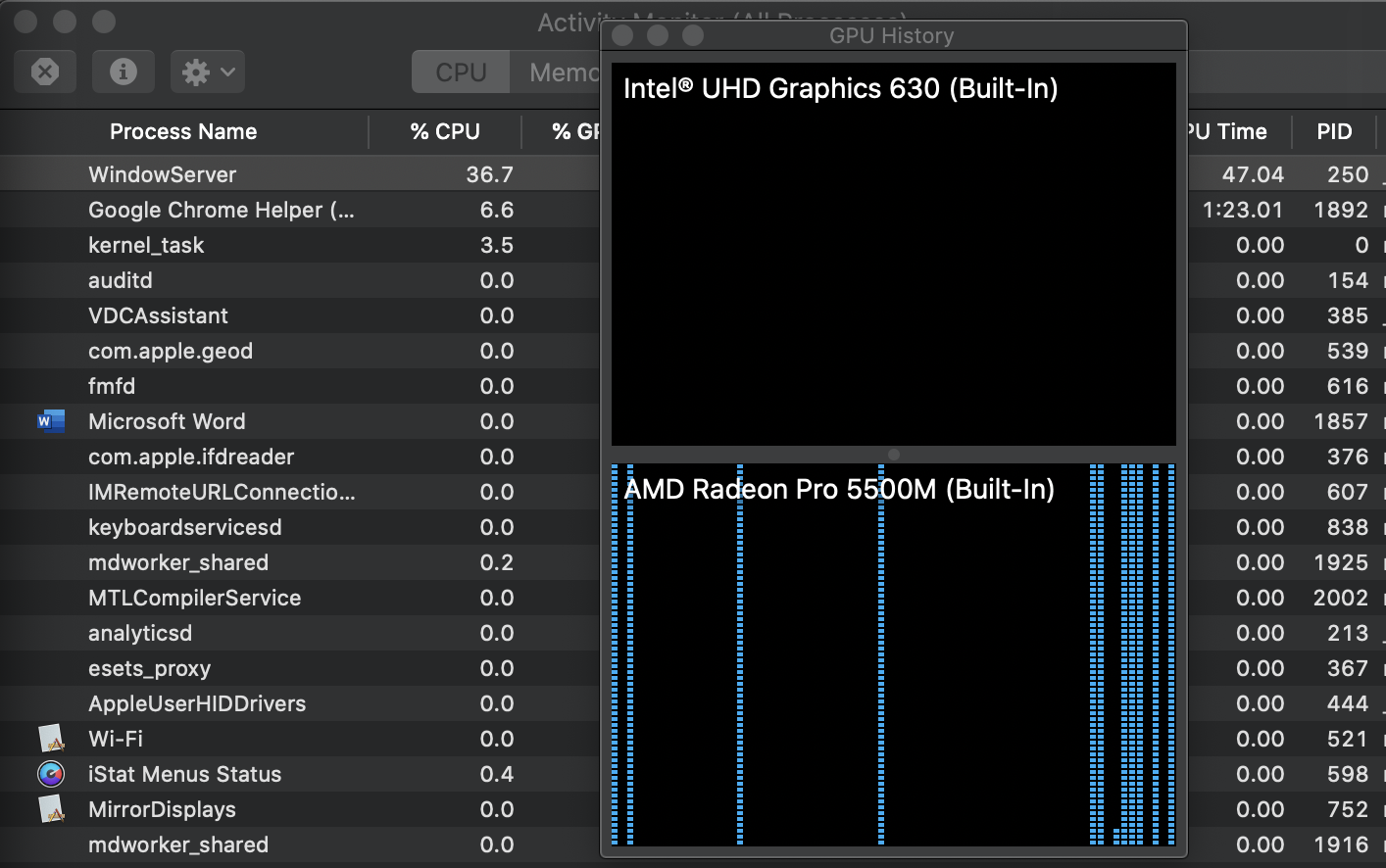Sort by the % GPU column header
This screenshot has width=1386, height=868.
575,131
